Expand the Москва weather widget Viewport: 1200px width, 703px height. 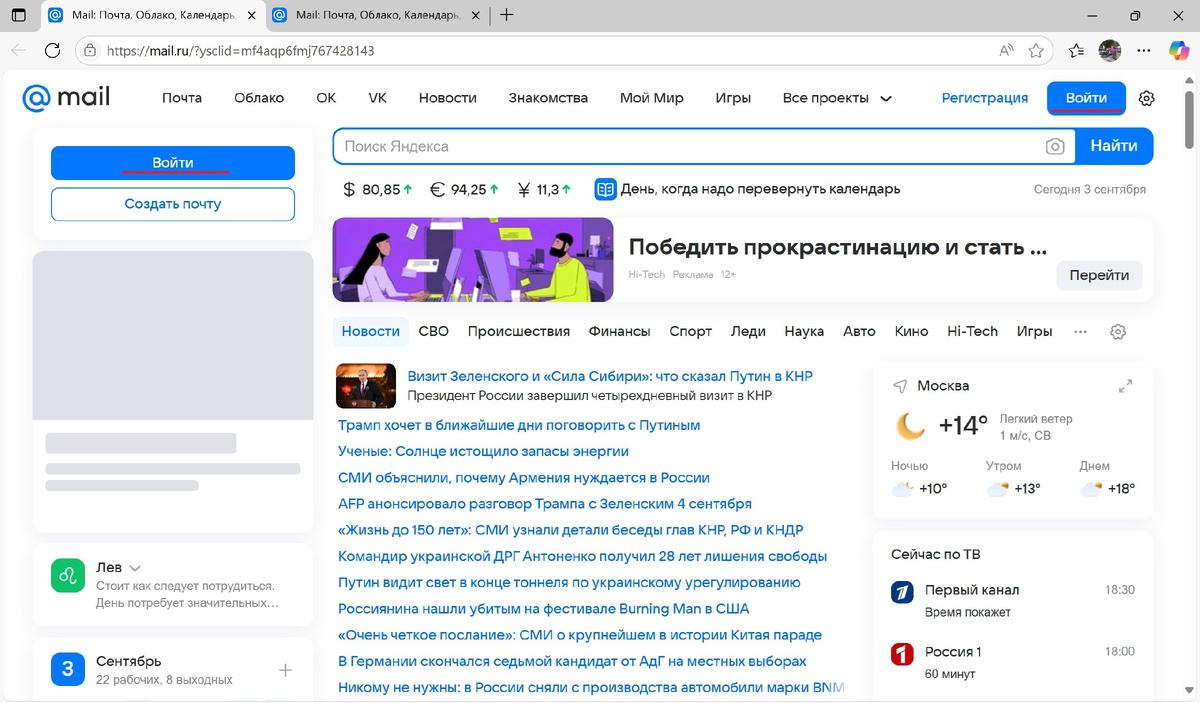(x=1125, y=385)
